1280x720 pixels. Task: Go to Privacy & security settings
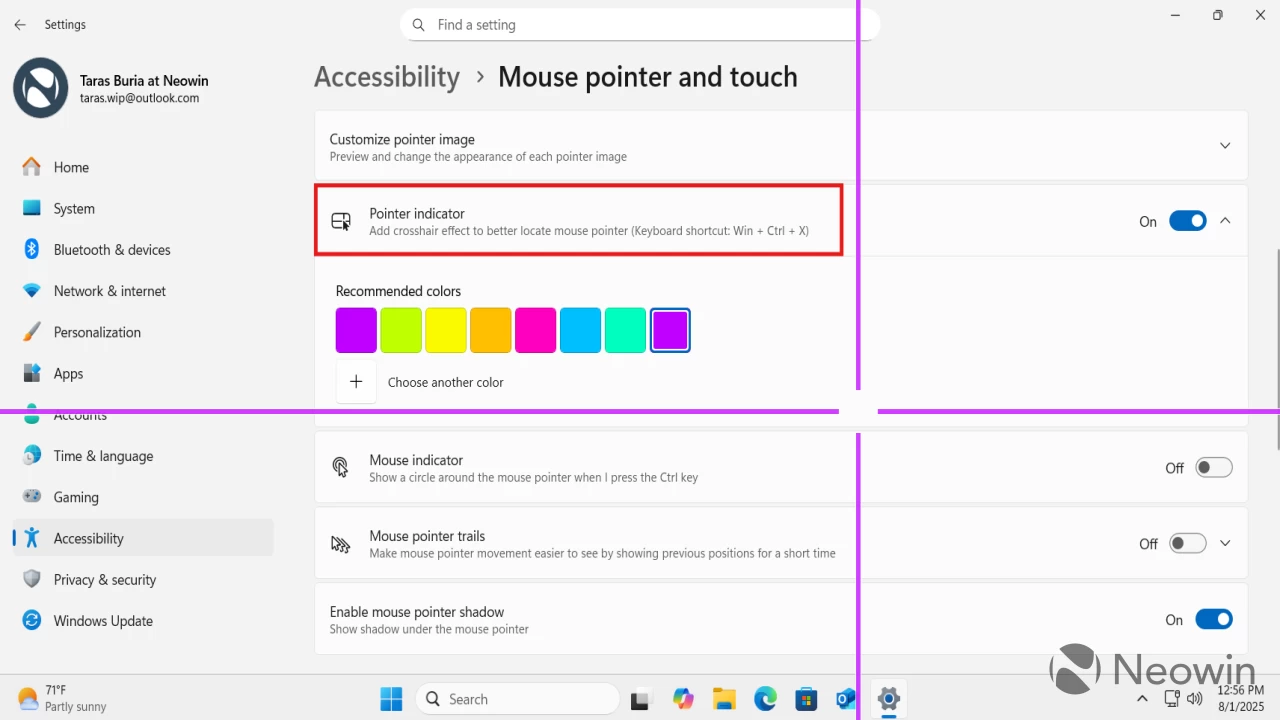[142, 579]
